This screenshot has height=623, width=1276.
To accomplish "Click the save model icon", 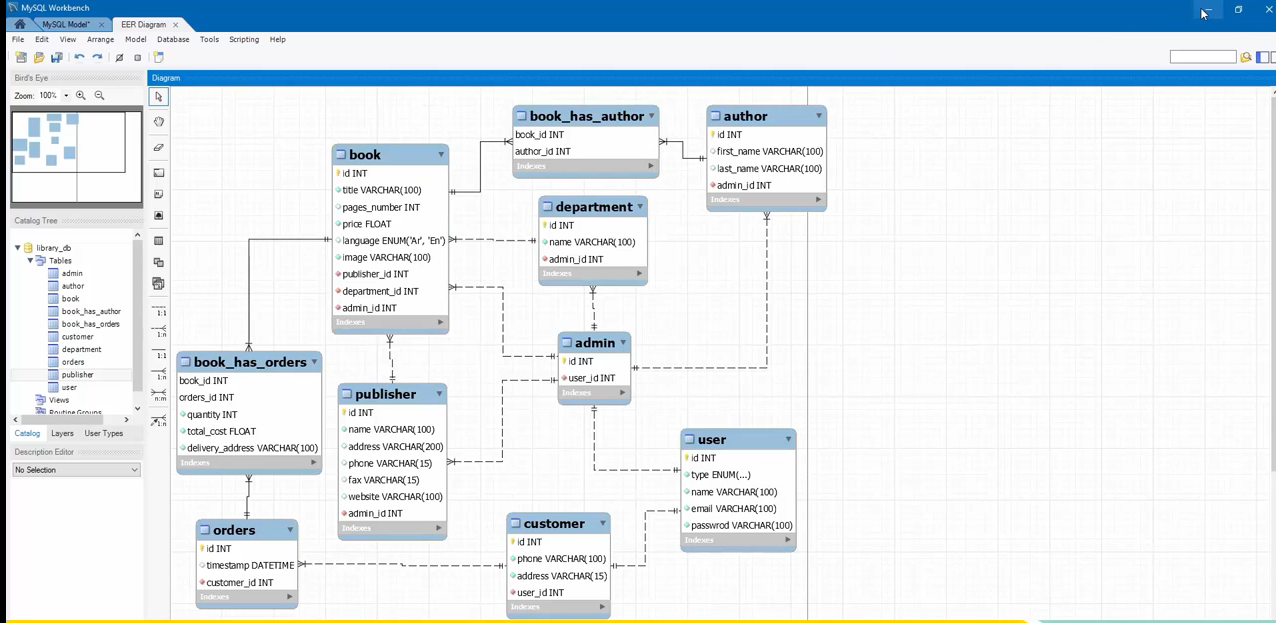I will coord(57,58).
